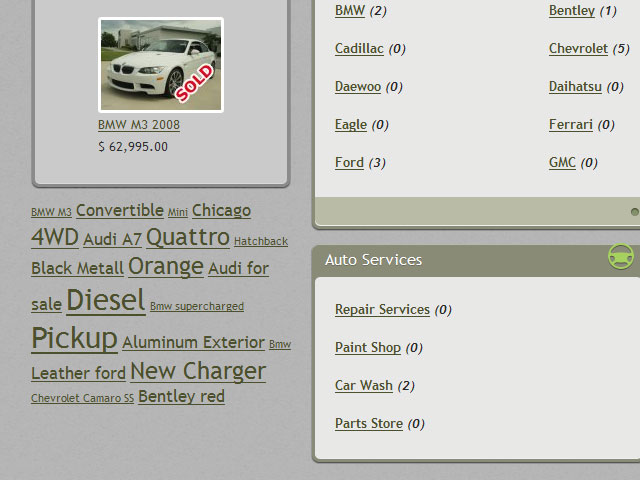The height and width of the screenshot is (480, 640).
Task: Browse the Chevrolet make link
Action: click(x=578, y=48)
